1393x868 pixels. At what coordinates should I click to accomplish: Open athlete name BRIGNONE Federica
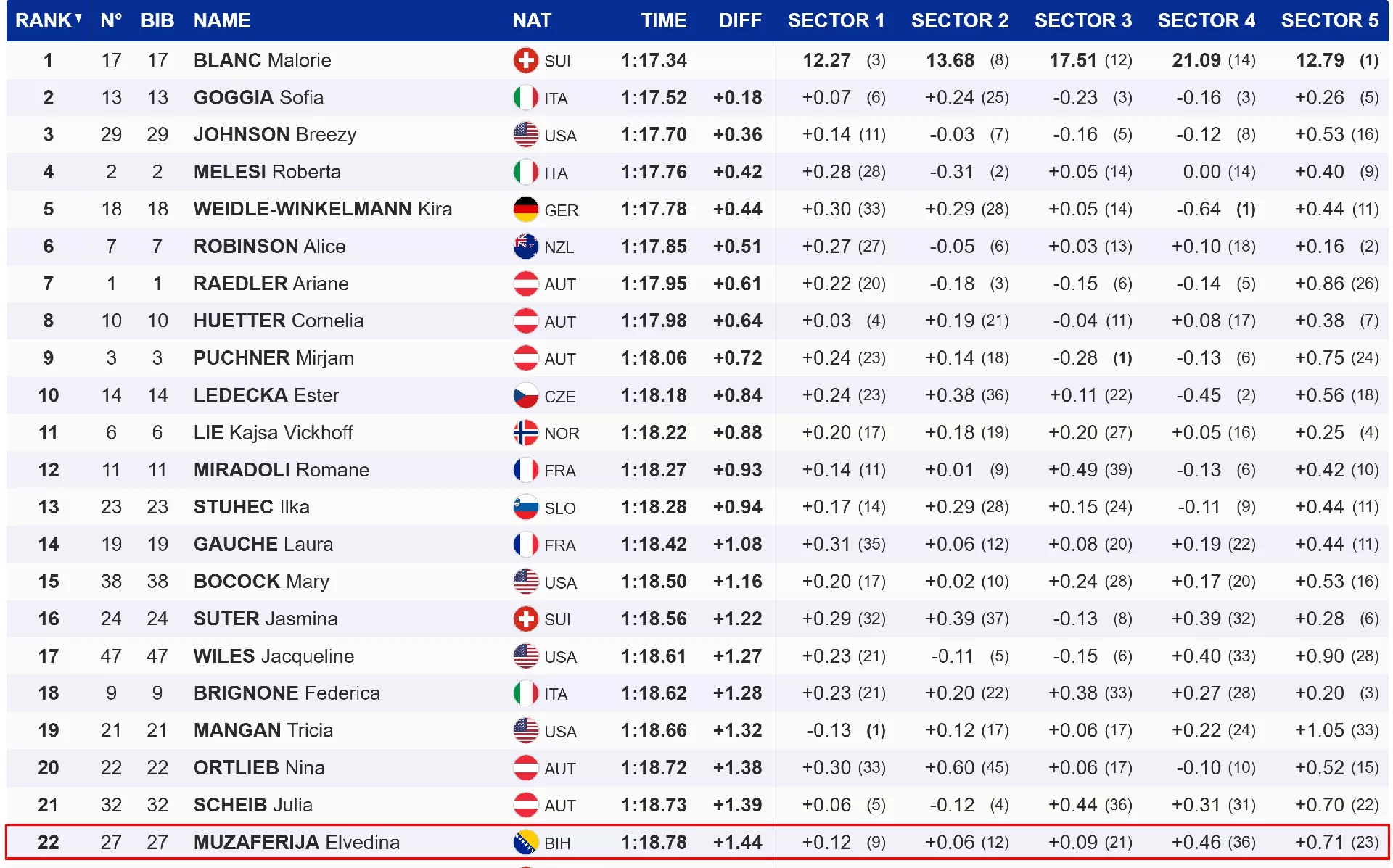coord(287,693)
